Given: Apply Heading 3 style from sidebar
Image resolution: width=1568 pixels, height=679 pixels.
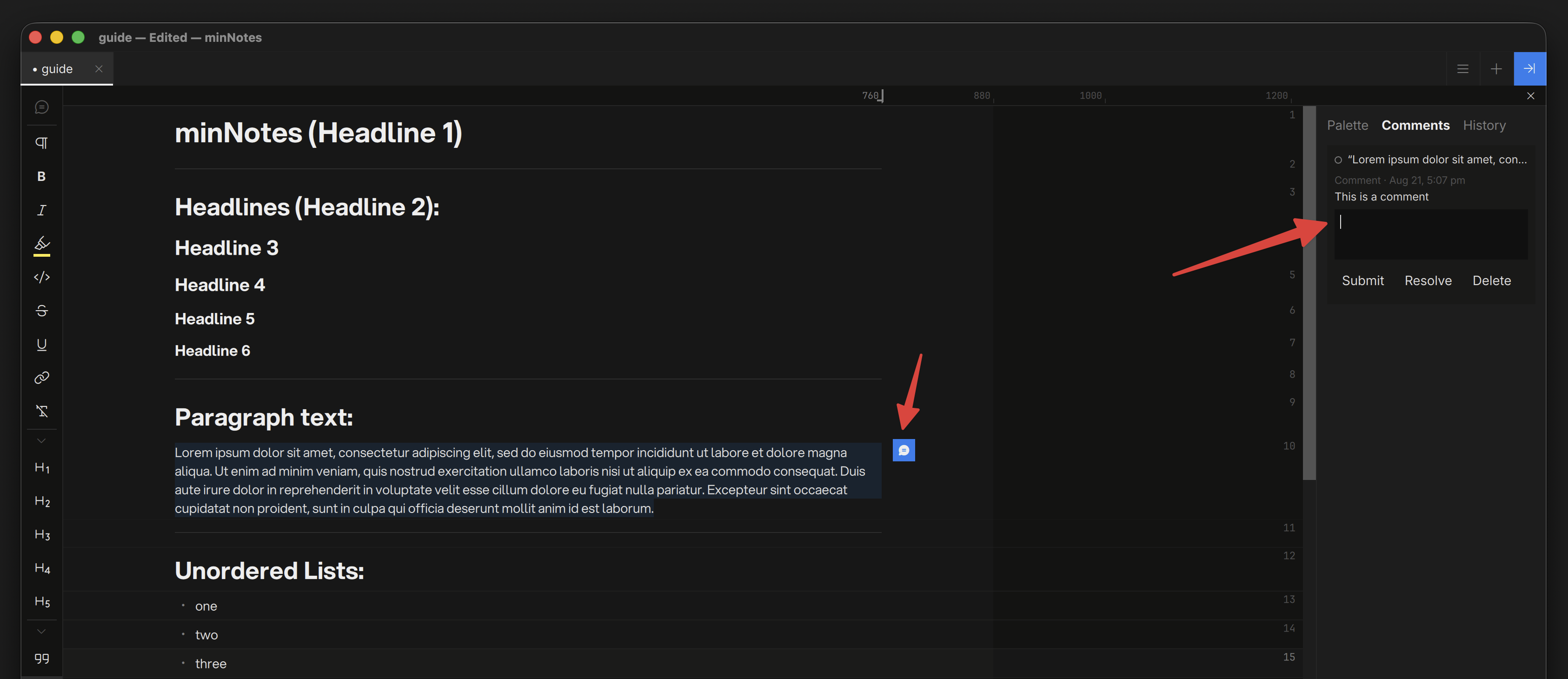Looking at the screenshot, I should coord(41,535).
